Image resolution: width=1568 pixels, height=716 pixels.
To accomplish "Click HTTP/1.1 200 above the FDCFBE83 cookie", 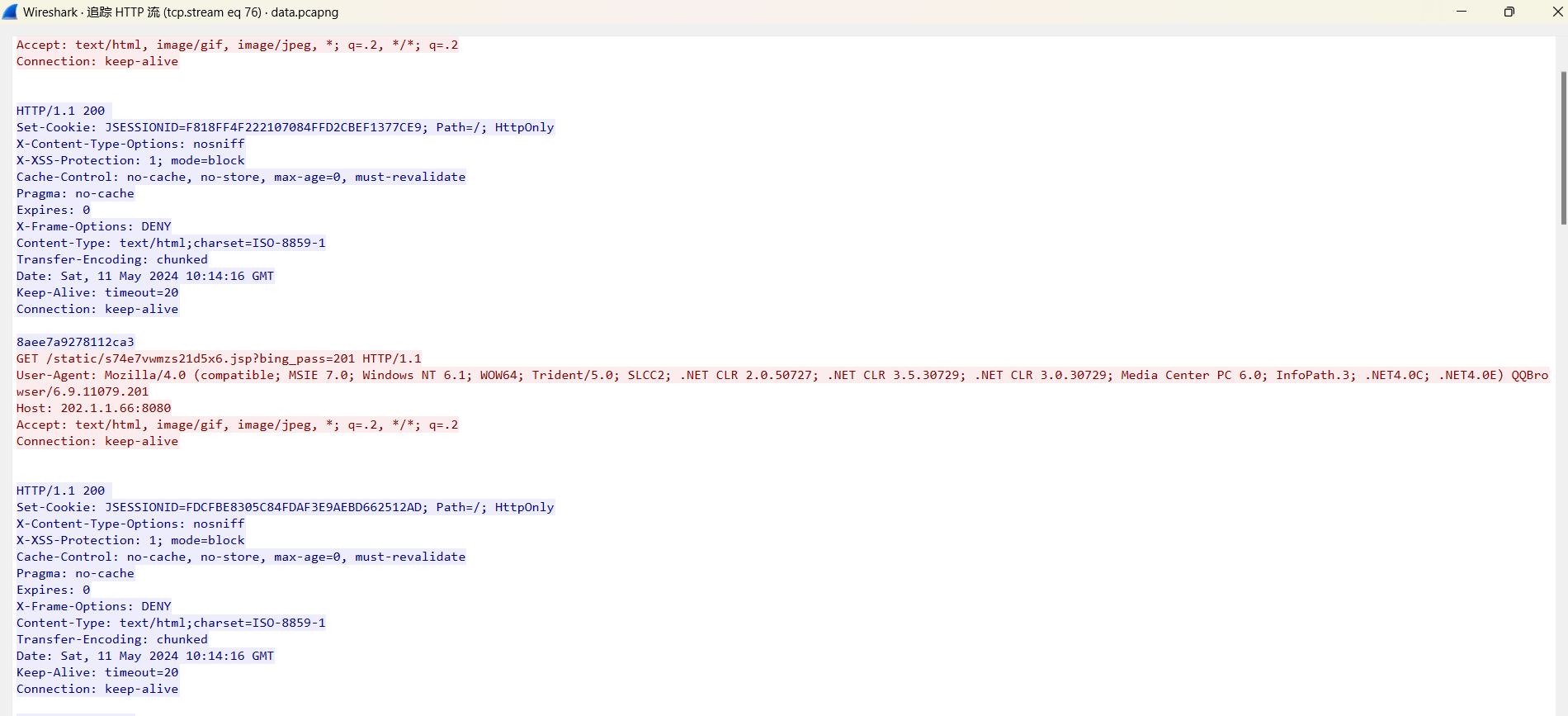I will pos(61,491).
